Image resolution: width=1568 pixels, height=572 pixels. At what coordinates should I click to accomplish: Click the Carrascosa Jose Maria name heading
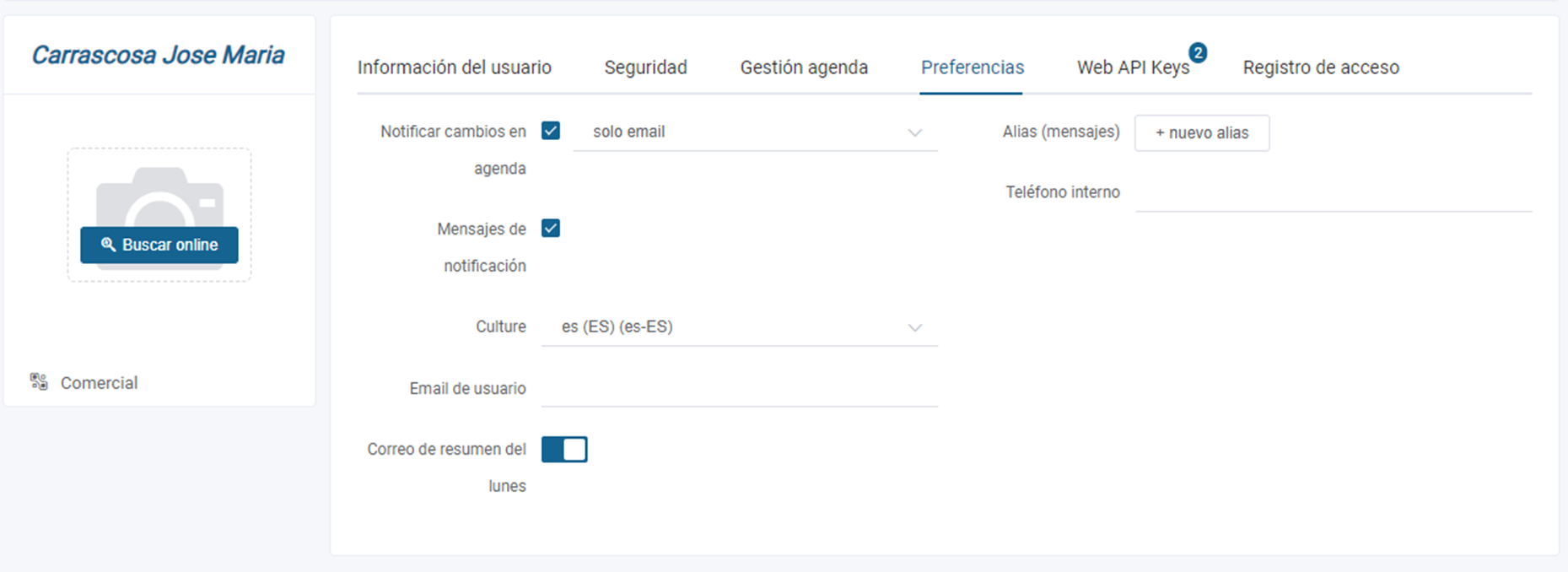pyautogui.click(x=158, y=55)
